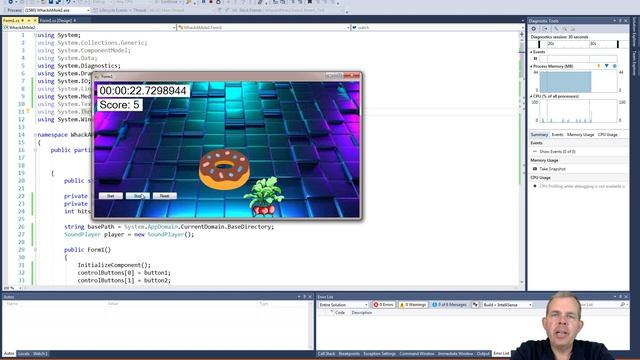
Task: Switch to the Immediate Window tab
Action: [455, 353]
